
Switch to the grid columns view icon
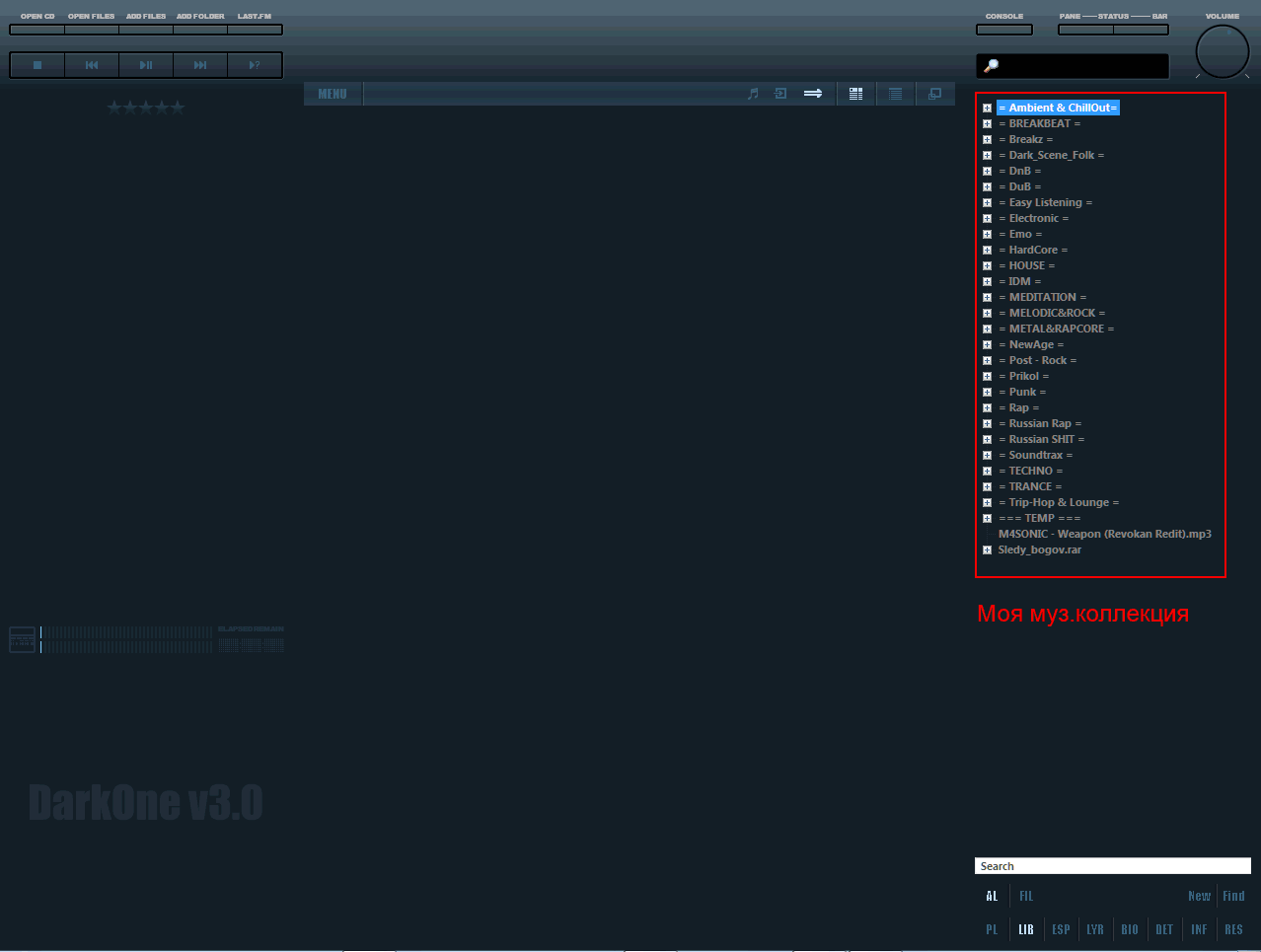(x=855, y=94)
